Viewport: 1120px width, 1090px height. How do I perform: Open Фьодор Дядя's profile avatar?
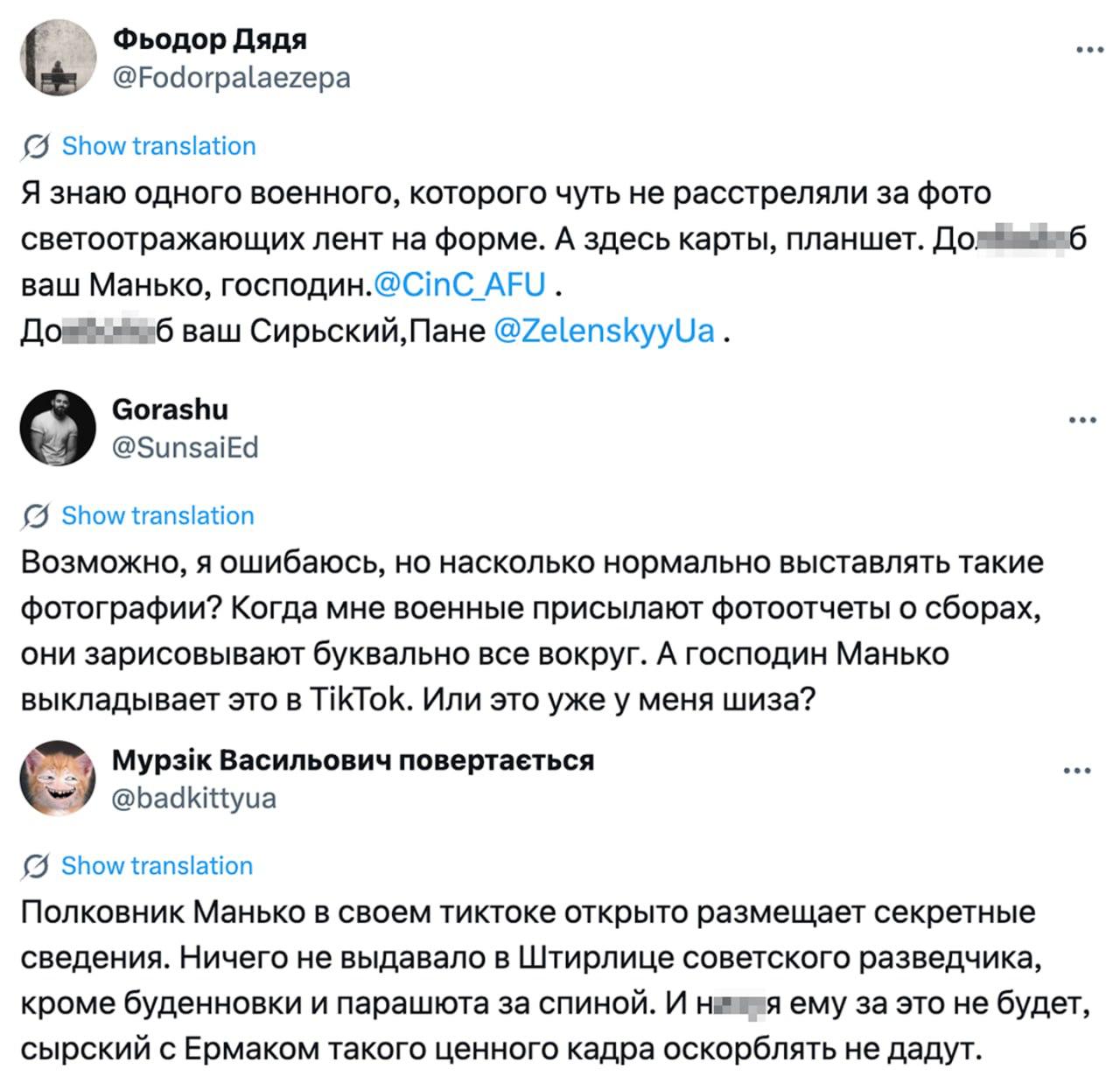click(x=58, y=58)
